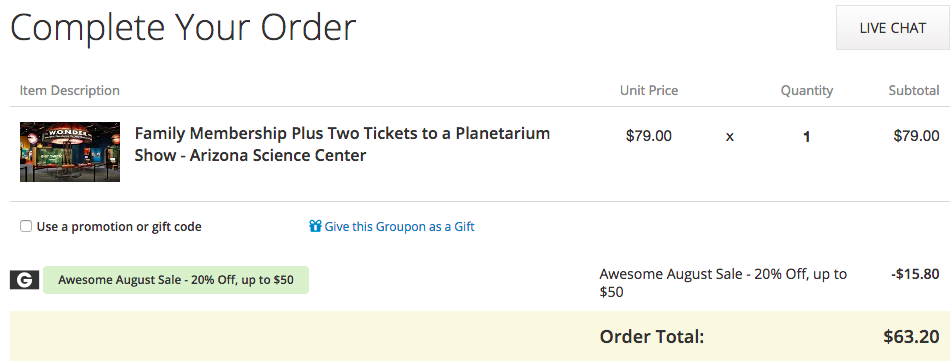Click the quantity value 1
The height and width of the screenshot is (364, 952).
tap(806, 137)
